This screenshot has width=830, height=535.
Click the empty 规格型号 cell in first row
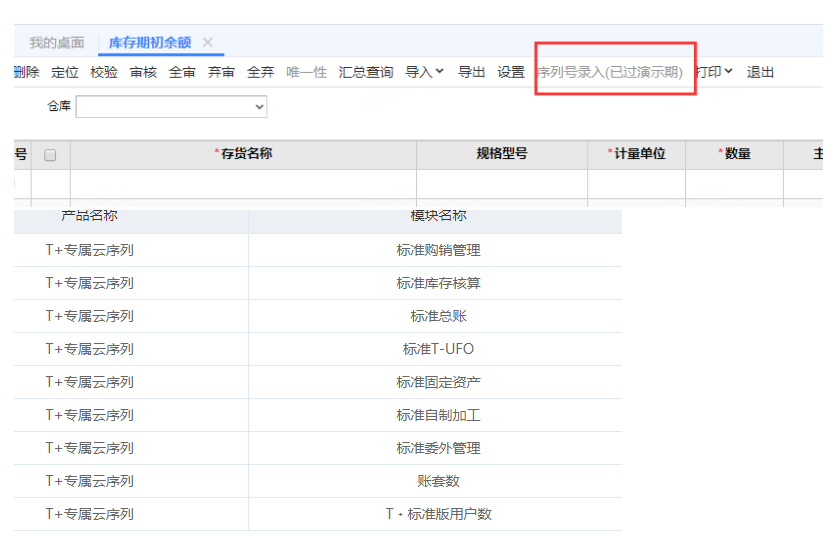pos(502,184)
